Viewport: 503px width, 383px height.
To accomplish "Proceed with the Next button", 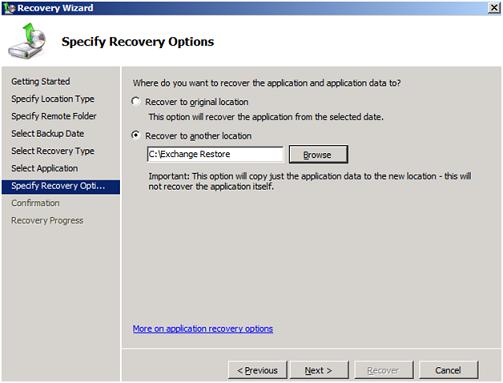I will 319,370.
